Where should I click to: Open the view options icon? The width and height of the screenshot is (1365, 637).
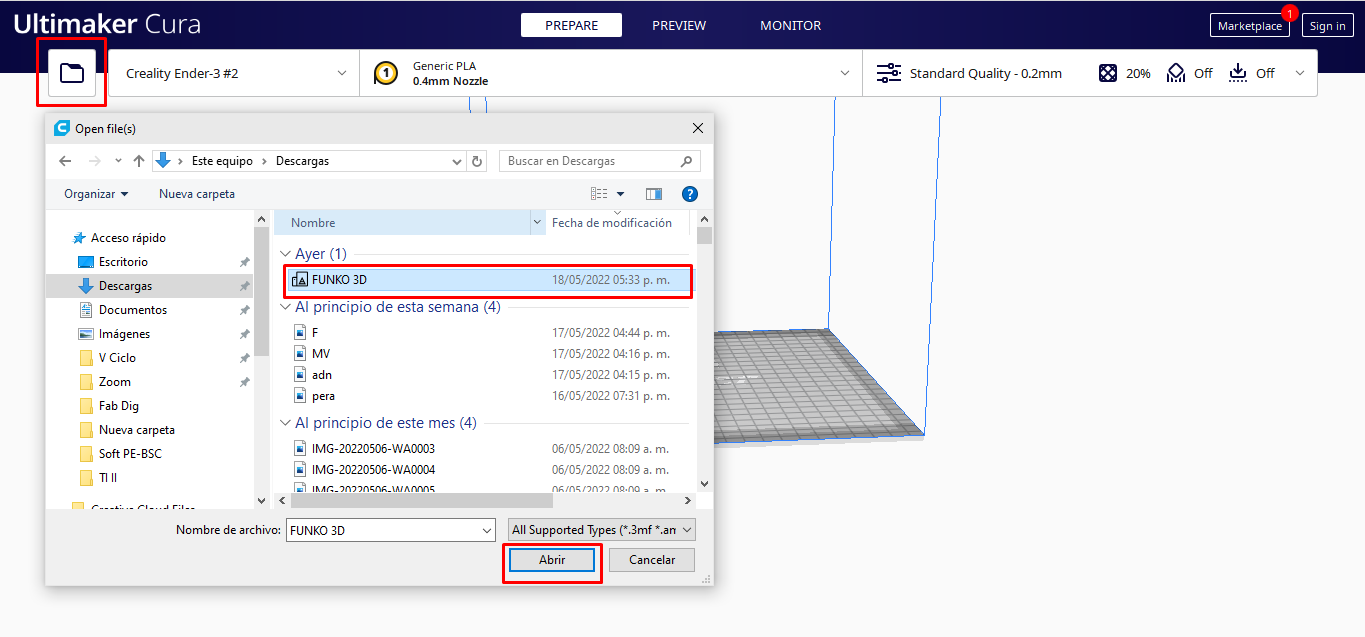599,194
